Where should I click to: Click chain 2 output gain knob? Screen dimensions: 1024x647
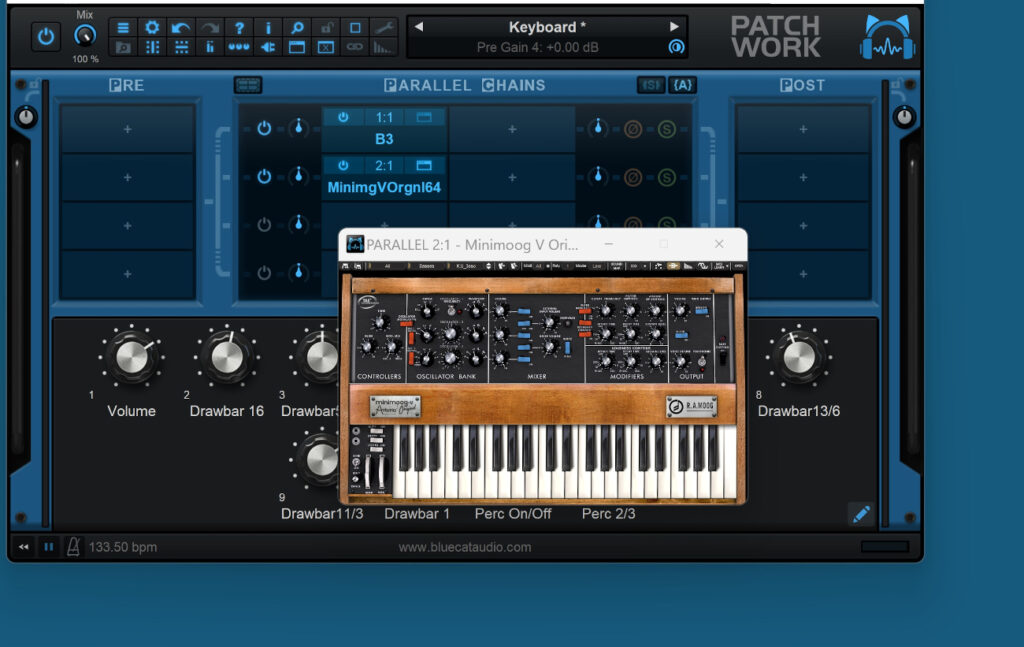[x=598, y=176]
